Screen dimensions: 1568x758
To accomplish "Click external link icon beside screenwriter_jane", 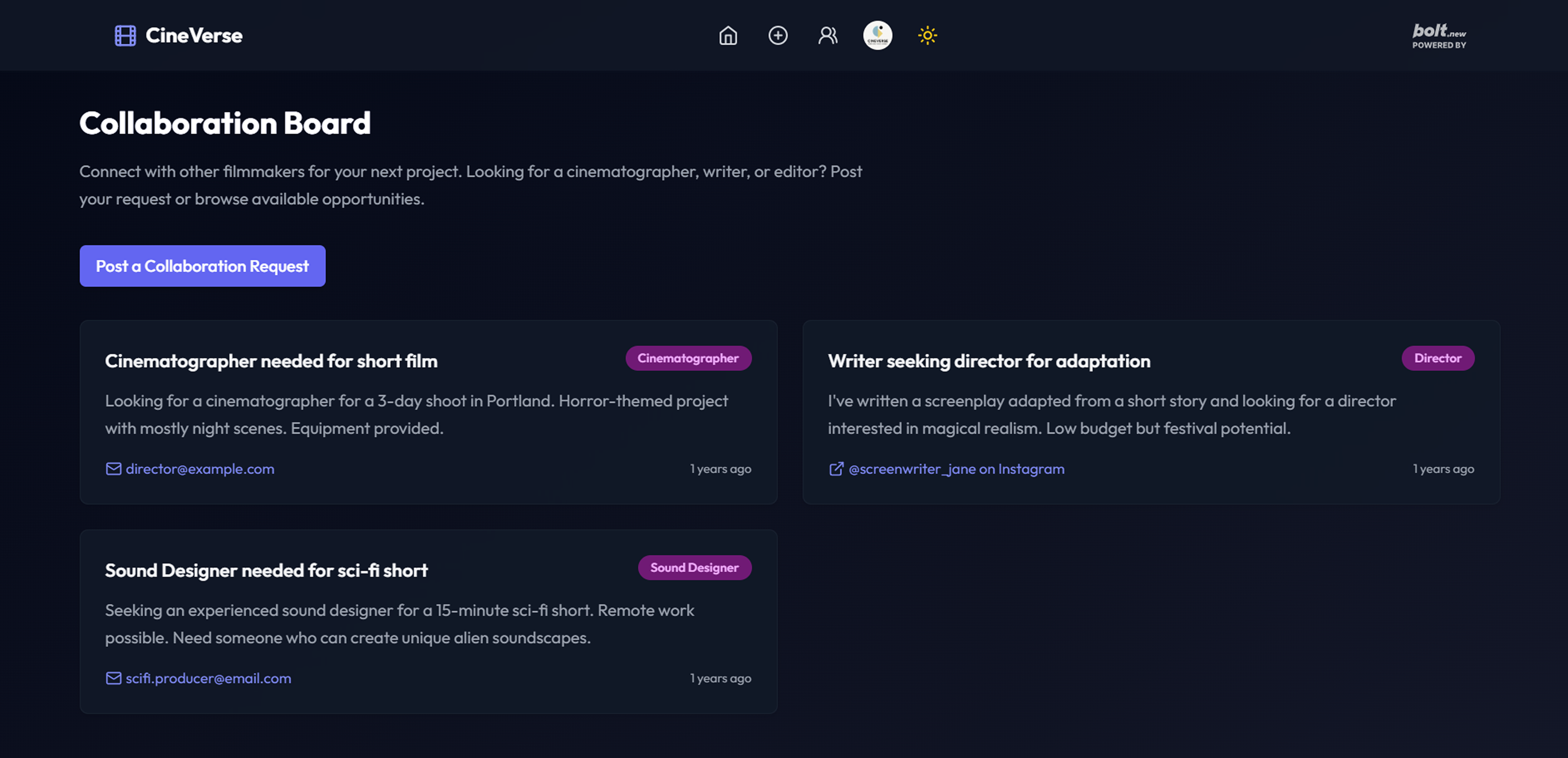I will 836,469.
